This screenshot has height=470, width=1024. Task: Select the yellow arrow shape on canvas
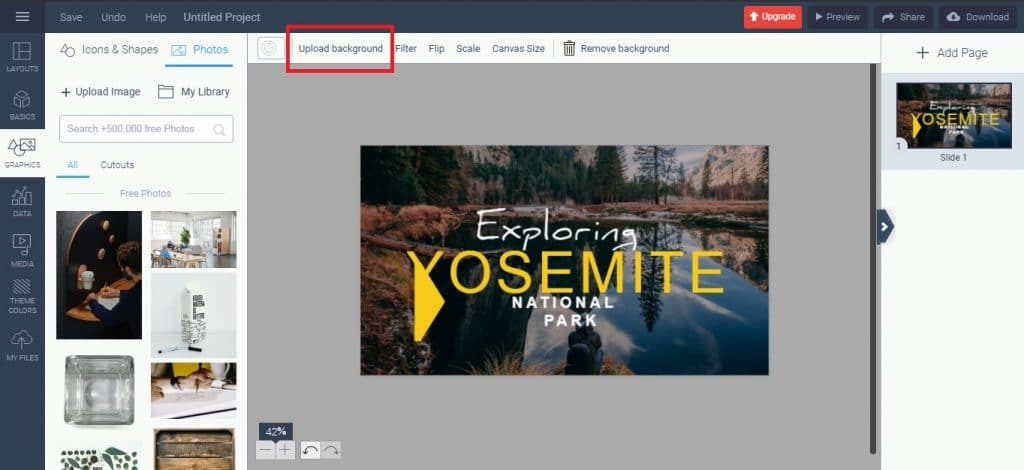(429, 304)
